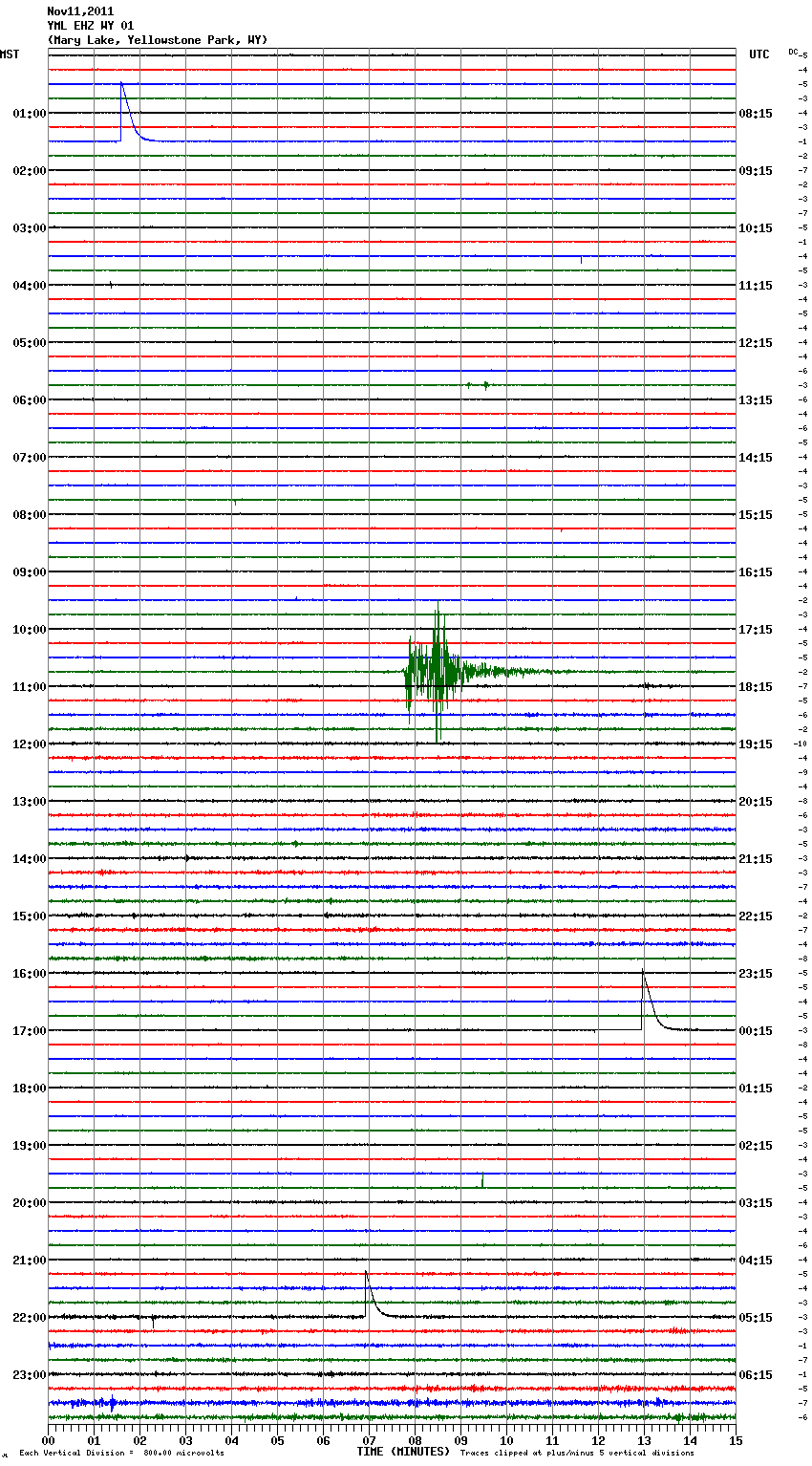
Task: Click the 15:15 UTC time label
Action: pos(756,514)
